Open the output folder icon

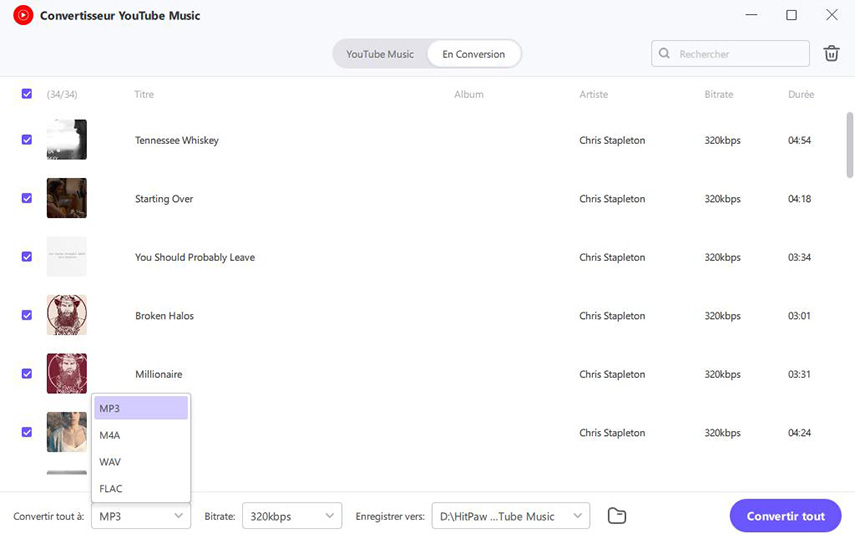coord(617,516)
